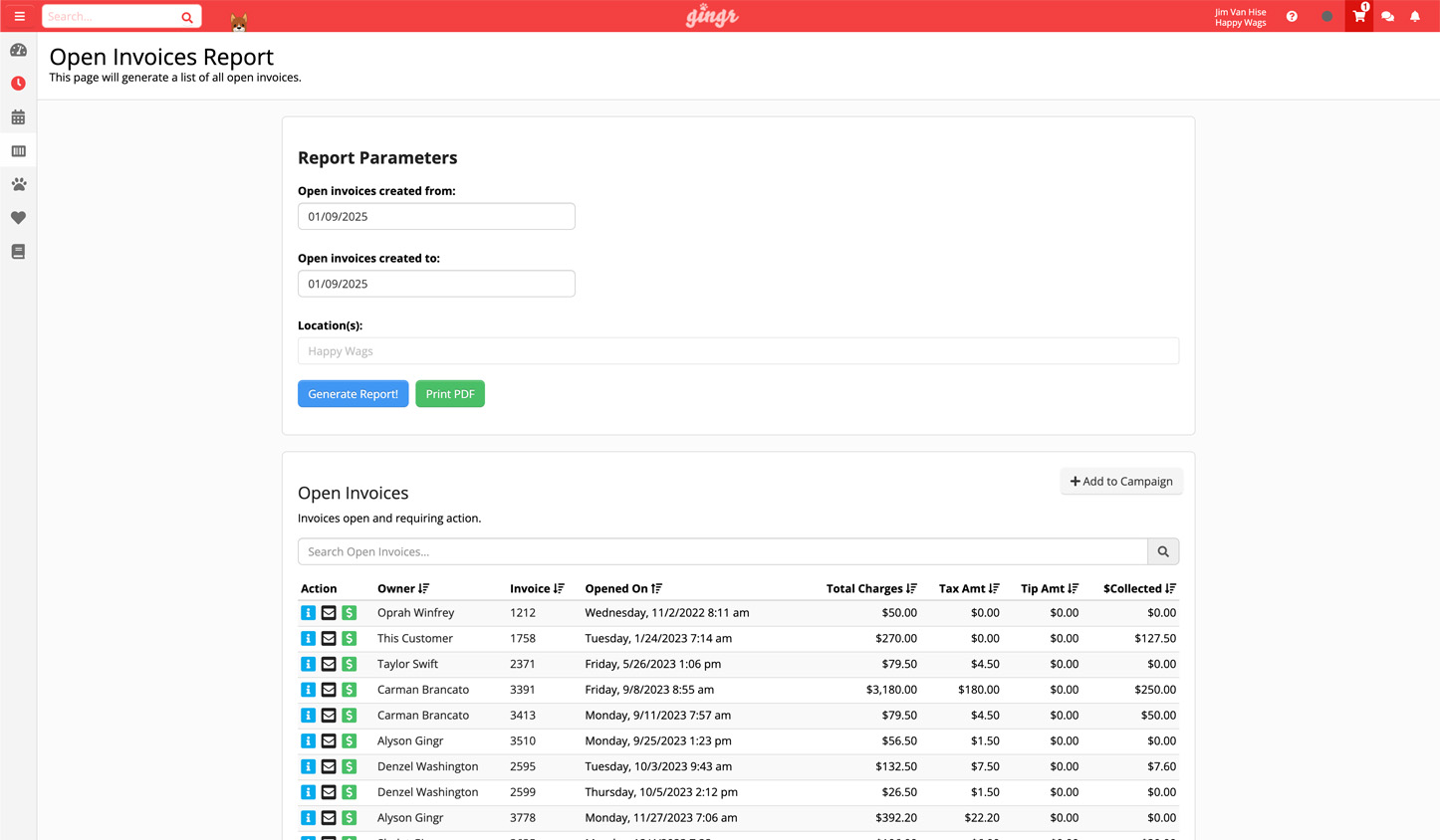Screen dimensions: 1440x840
Task: Click the 'Open invoices created from' date field
Action: pos(436,217)
